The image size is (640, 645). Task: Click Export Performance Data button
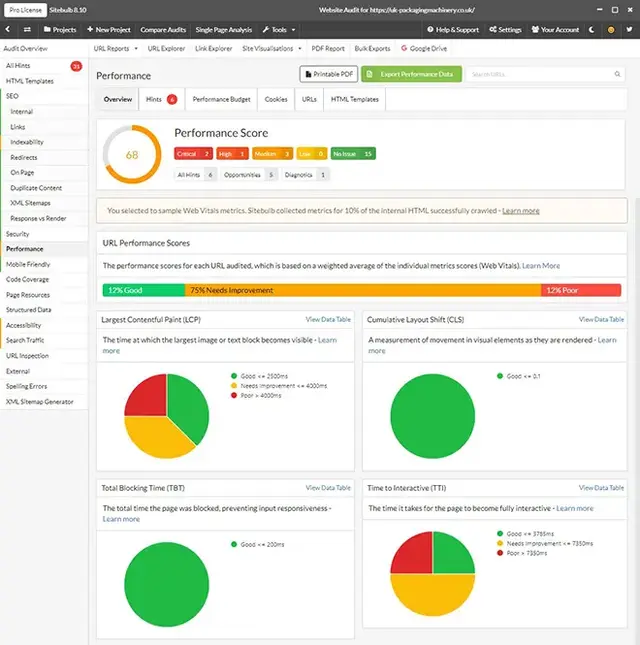coord(411,74)
